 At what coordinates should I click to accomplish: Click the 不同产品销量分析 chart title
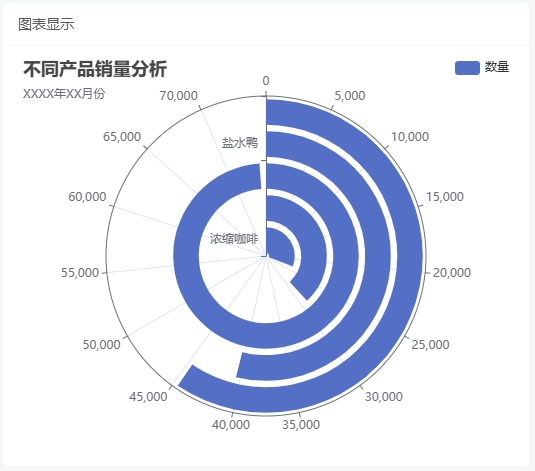[95, 69]
